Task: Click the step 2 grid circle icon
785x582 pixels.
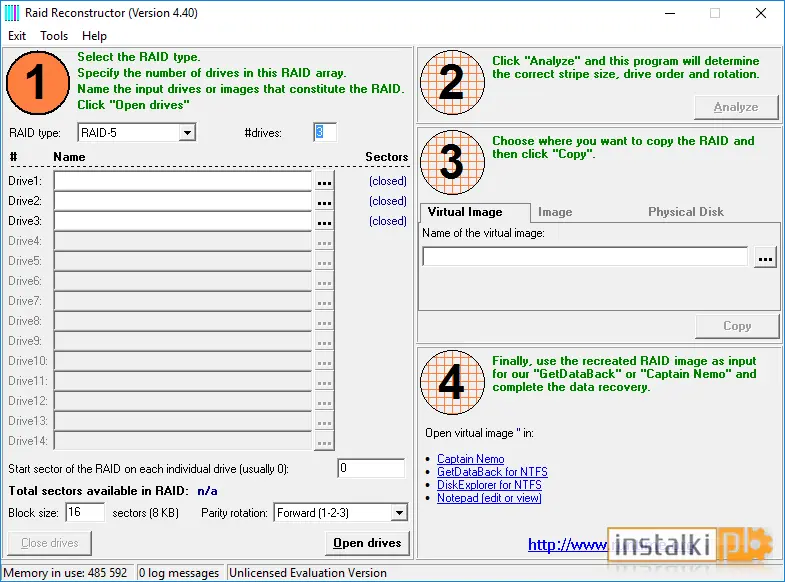Action: [x=452, y=82]
